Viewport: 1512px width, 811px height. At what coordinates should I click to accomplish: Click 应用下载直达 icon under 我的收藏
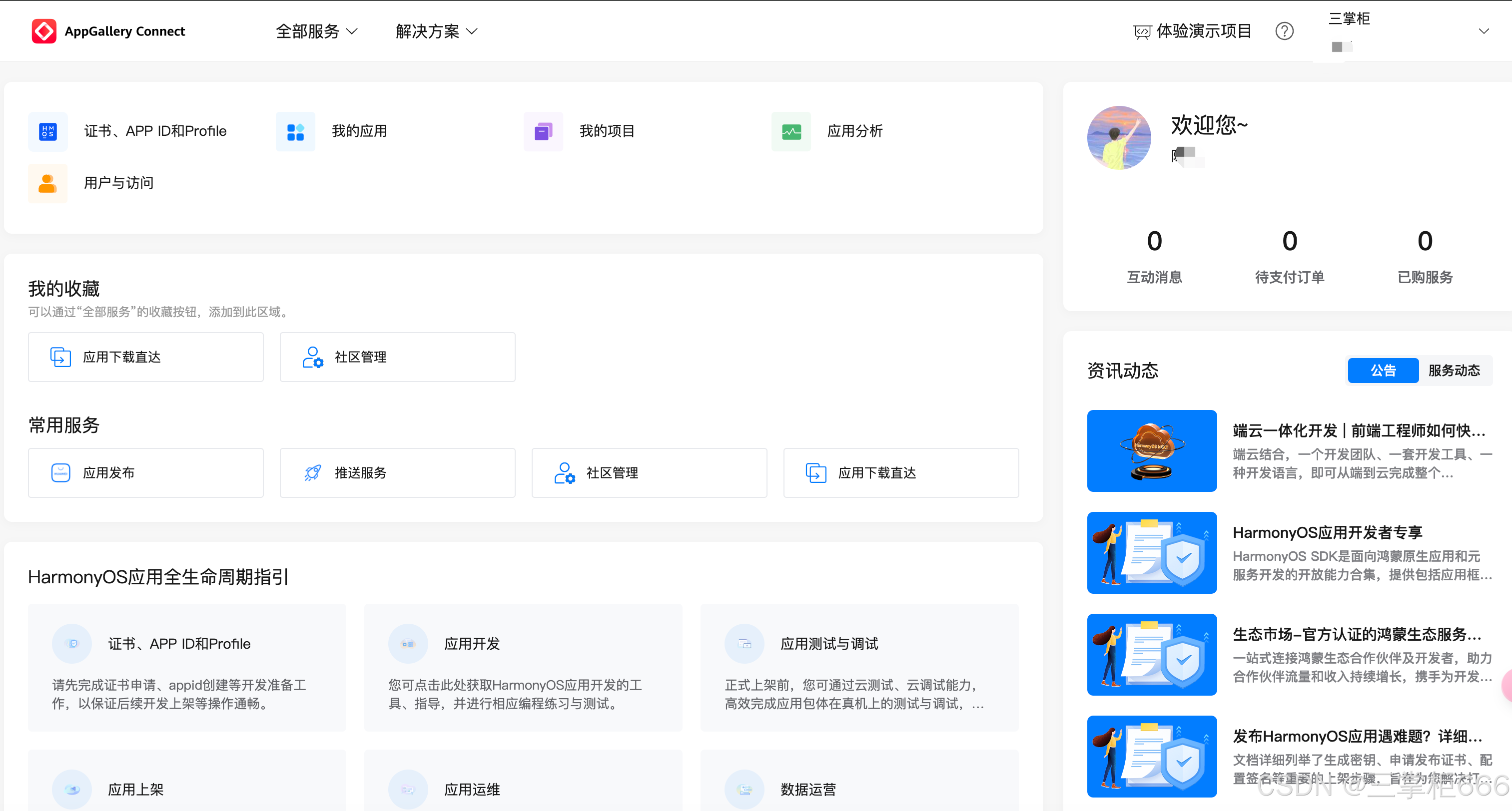click(60, 357)
